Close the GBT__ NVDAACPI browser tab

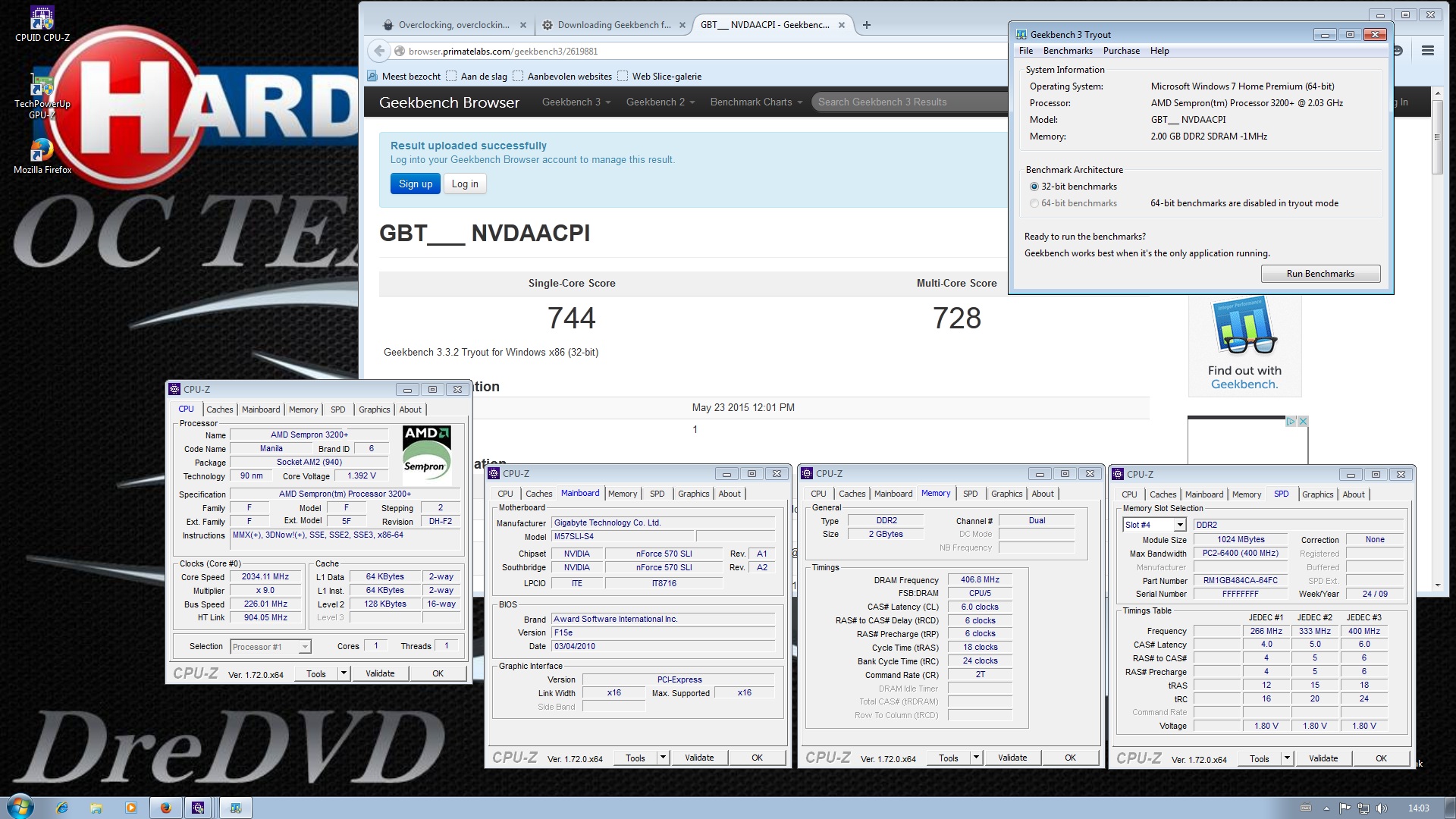pyautogui.click(x=841, y=25)
